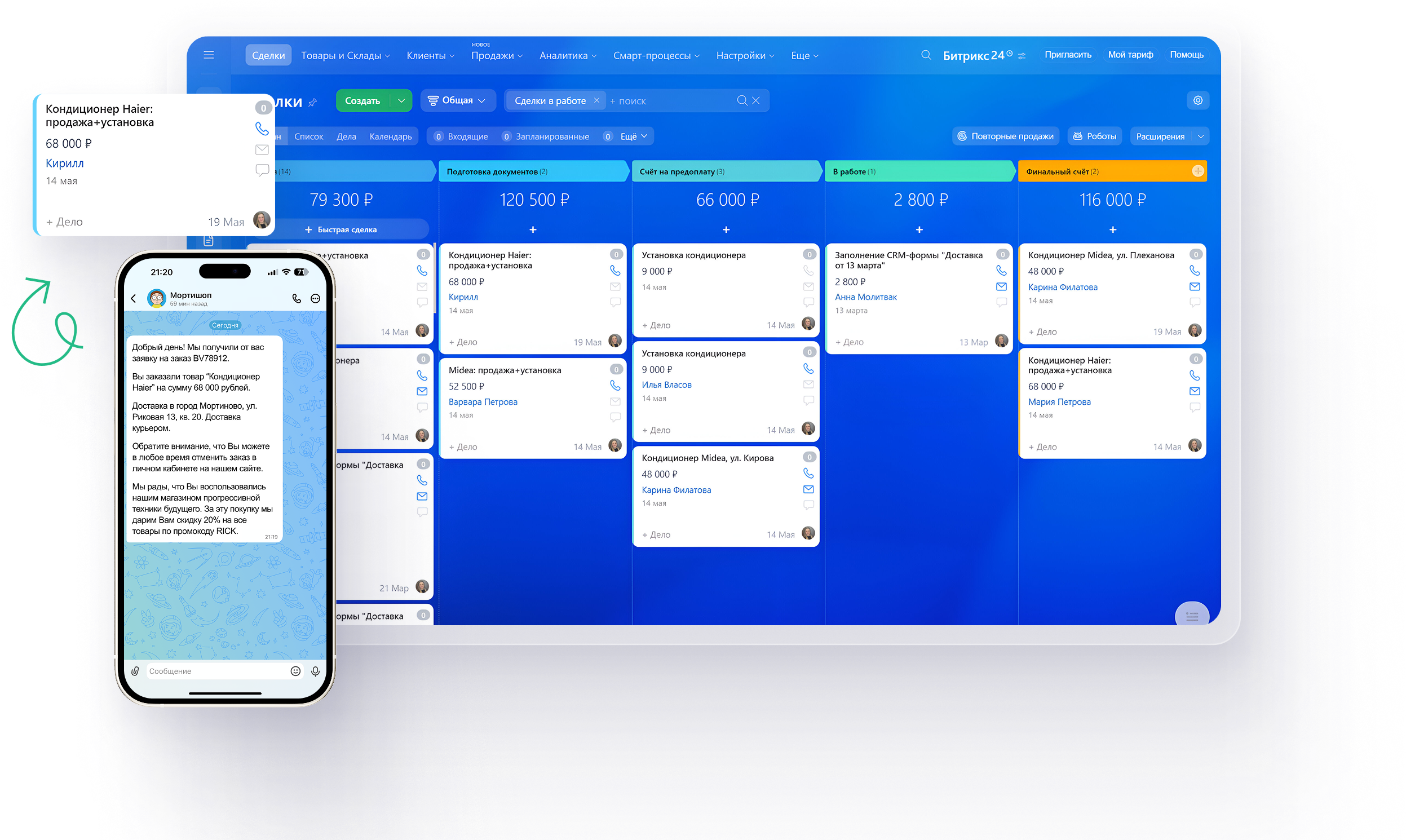Open the Карина Филатова contact link in the Финальный счёт column
This screenshot has height=840, width=1406.
(1063, 287)
